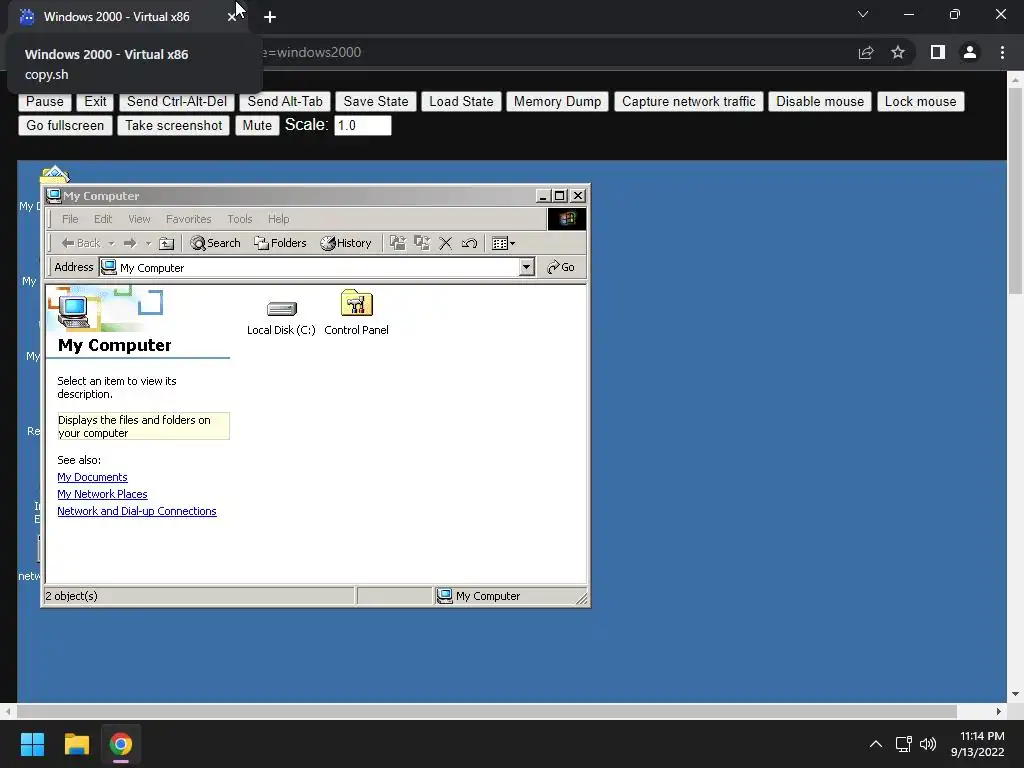Viewport: 1024px width, 768px height.
Task: Click the Chrome taskbar icon
Action: click(121, 744)
